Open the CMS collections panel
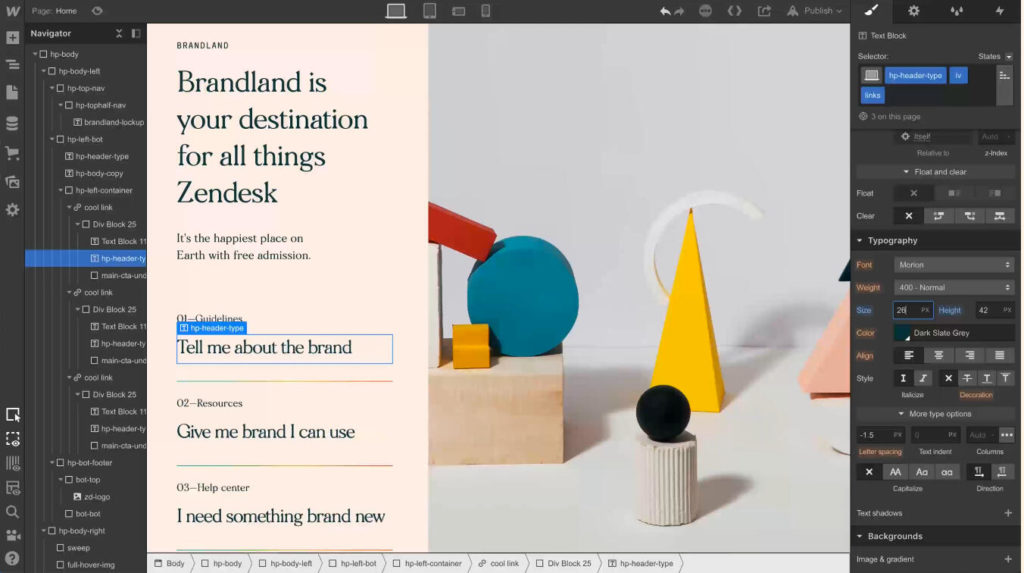 coord(12,123)
